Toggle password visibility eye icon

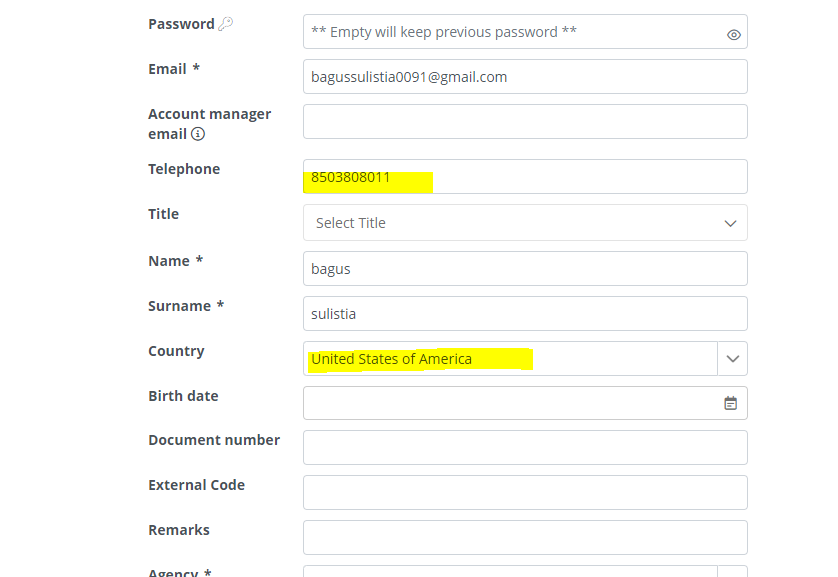[733, 34]
